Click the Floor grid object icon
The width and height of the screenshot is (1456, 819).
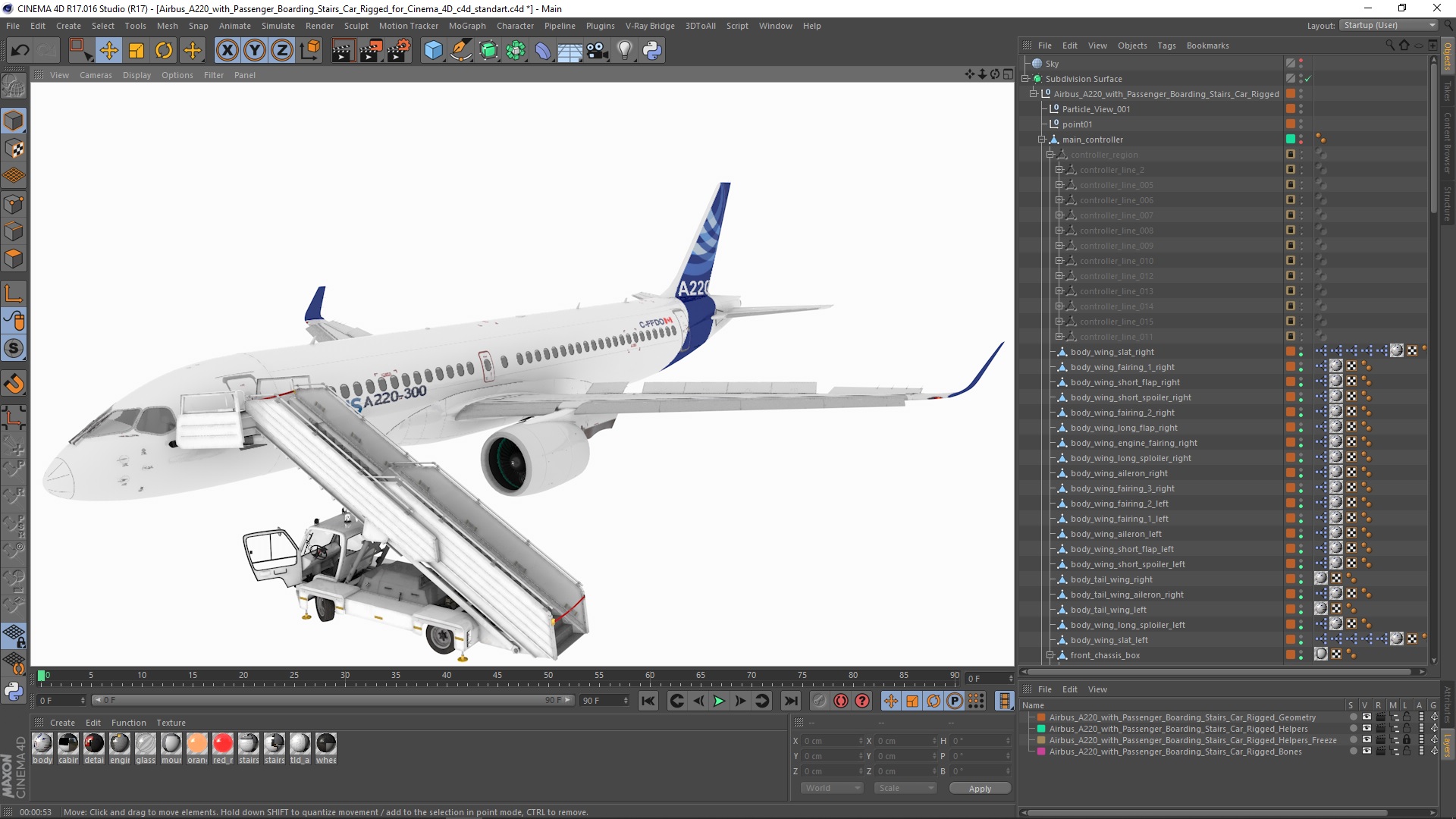coord(570,51)
